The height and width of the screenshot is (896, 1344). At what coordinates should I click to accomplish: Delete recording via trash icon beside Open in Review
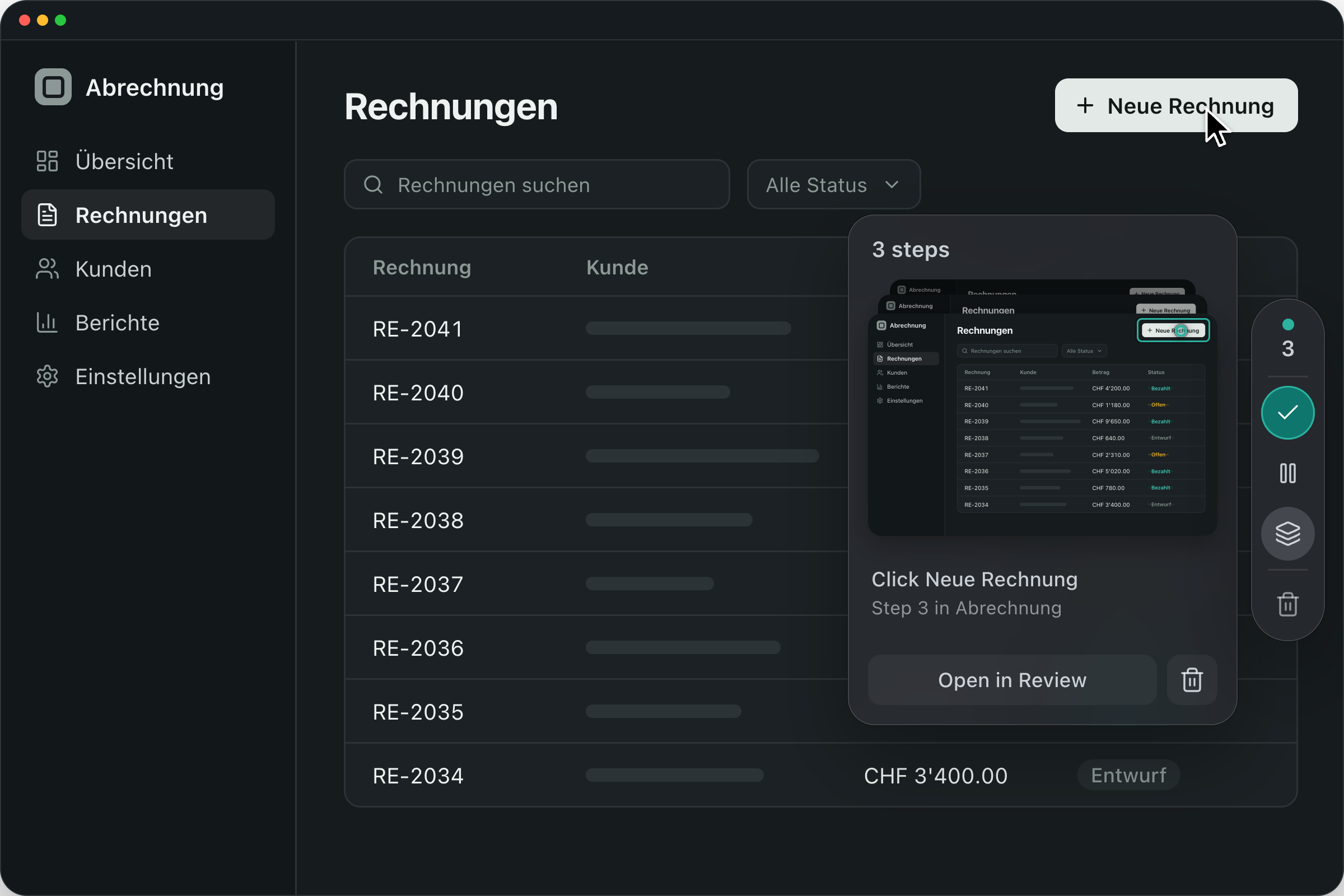(1192, 679)
